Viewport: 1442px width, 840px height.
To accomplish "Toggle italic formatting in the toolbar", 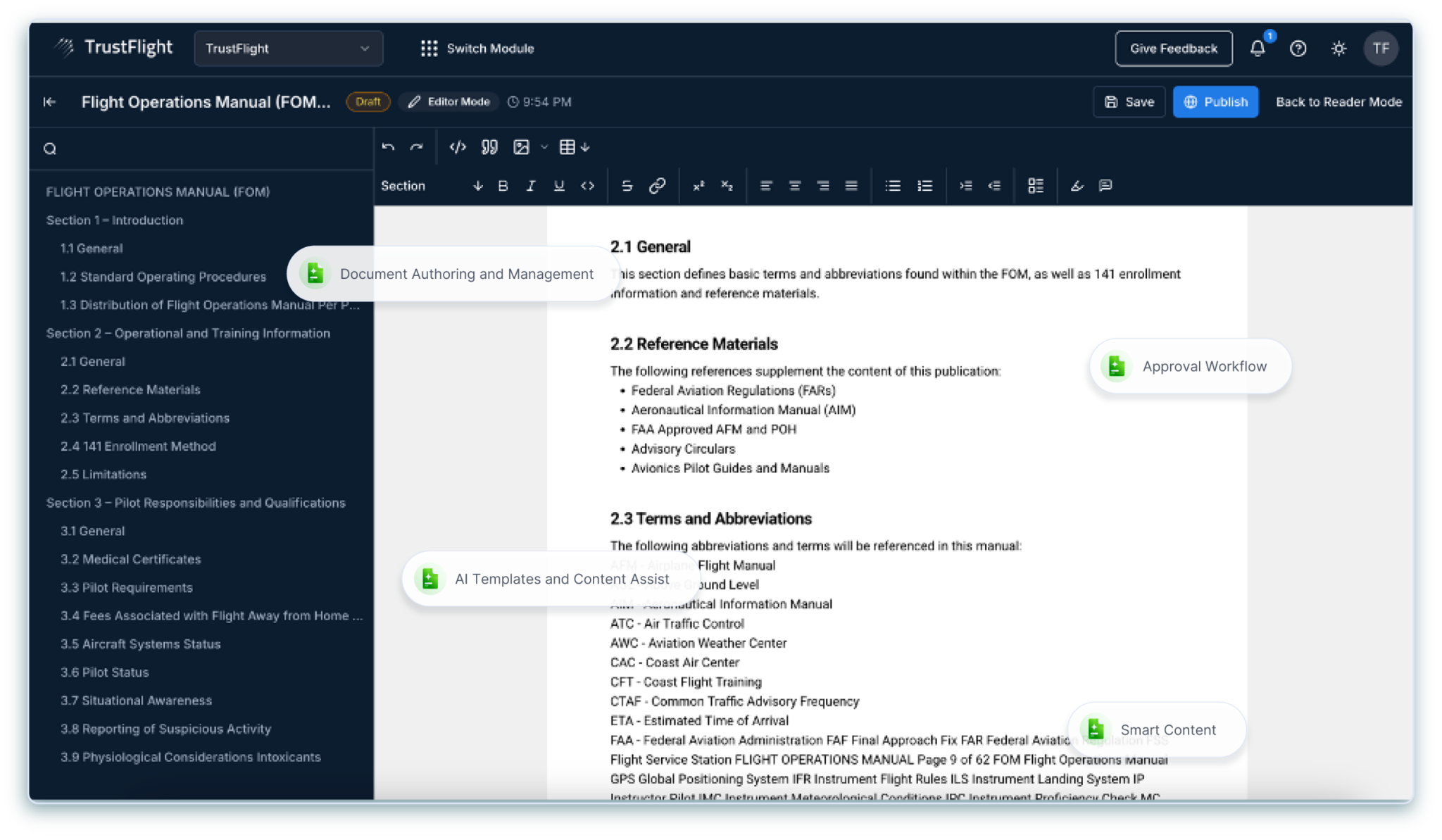I will pos(531,185).
